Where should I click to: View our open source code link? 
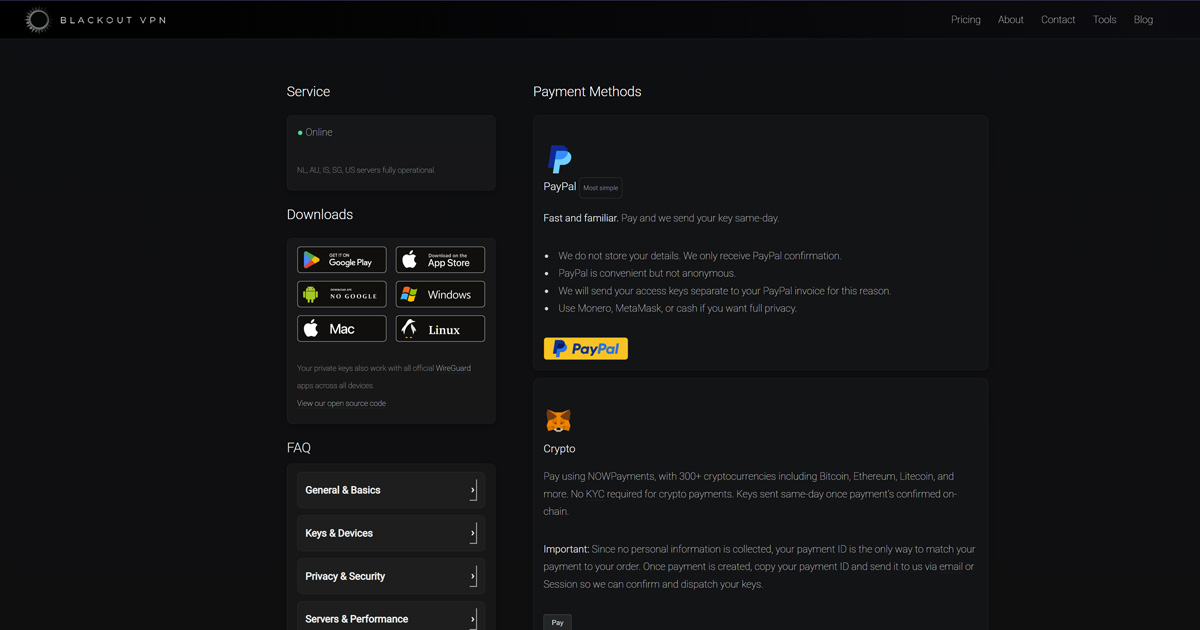click(x=341, y=403)
